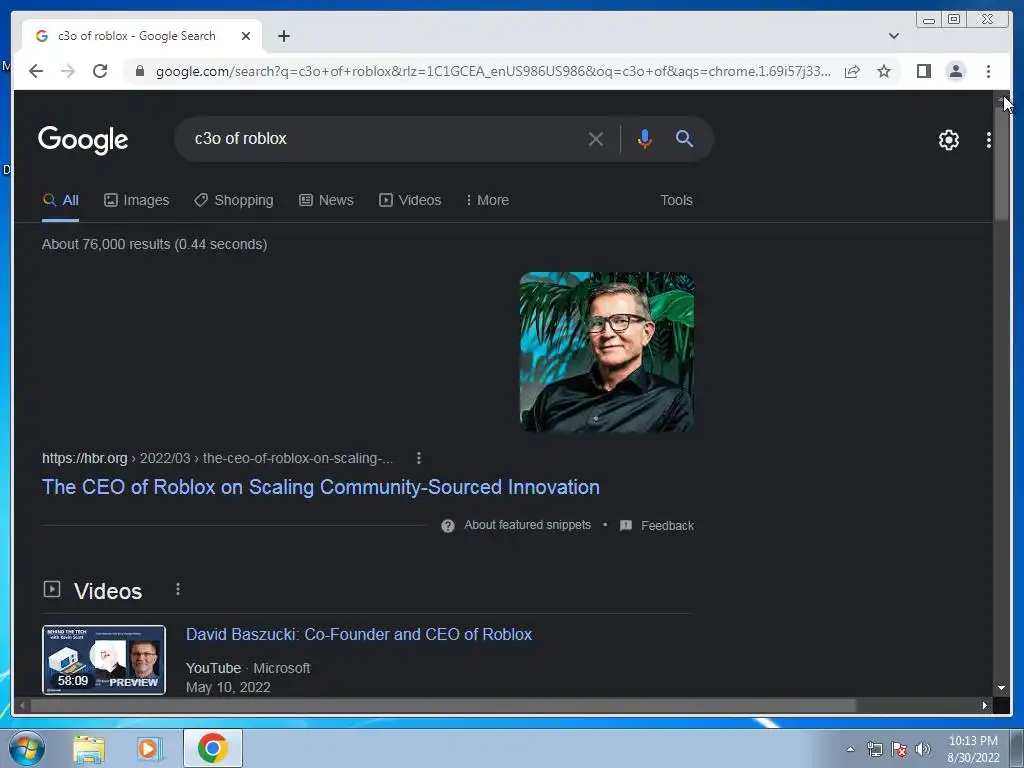
Task: Open the taskbar clock and date
Action: (x=973, y=749)
